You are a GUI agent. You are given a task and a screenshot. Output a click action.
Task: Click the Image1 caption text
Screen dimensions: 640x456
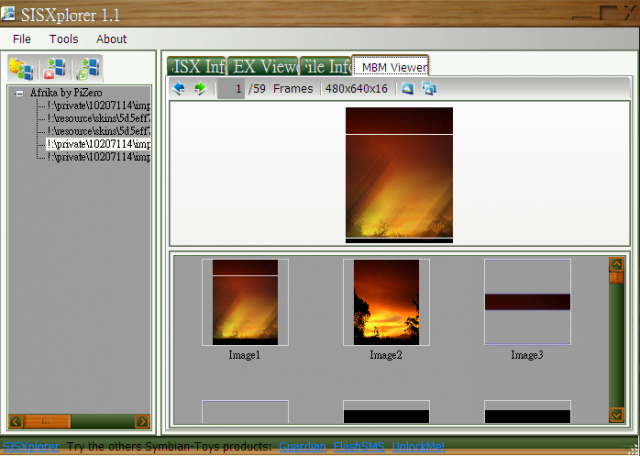(244, 355)
